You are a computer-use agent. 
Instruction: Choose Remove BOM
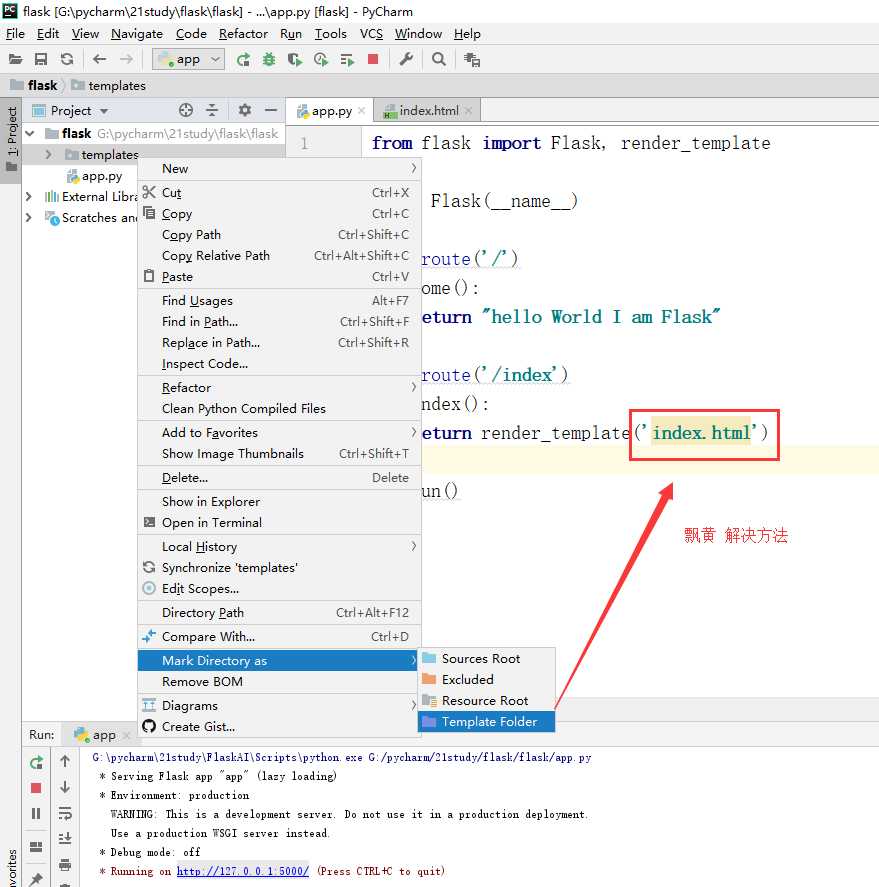coord(279,682)
